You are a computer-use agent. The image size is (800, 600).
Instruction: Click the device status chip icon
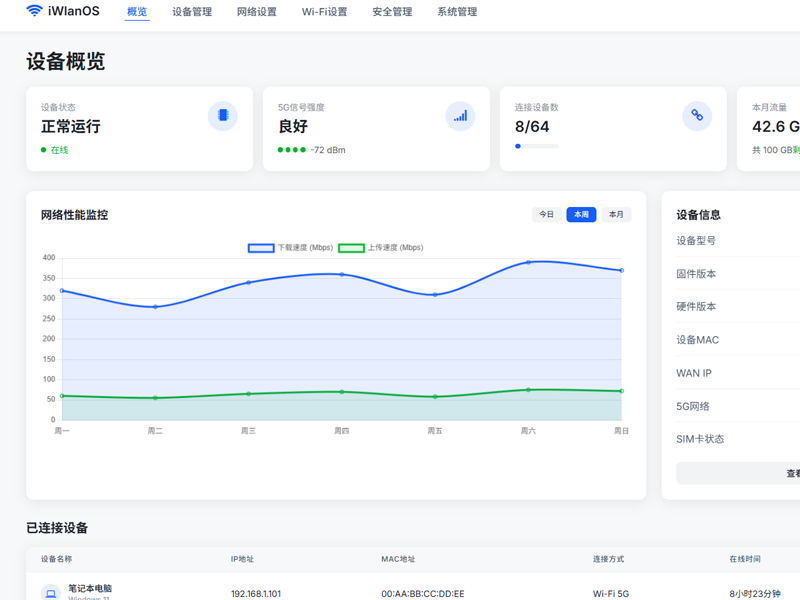(x=223, y=116)
